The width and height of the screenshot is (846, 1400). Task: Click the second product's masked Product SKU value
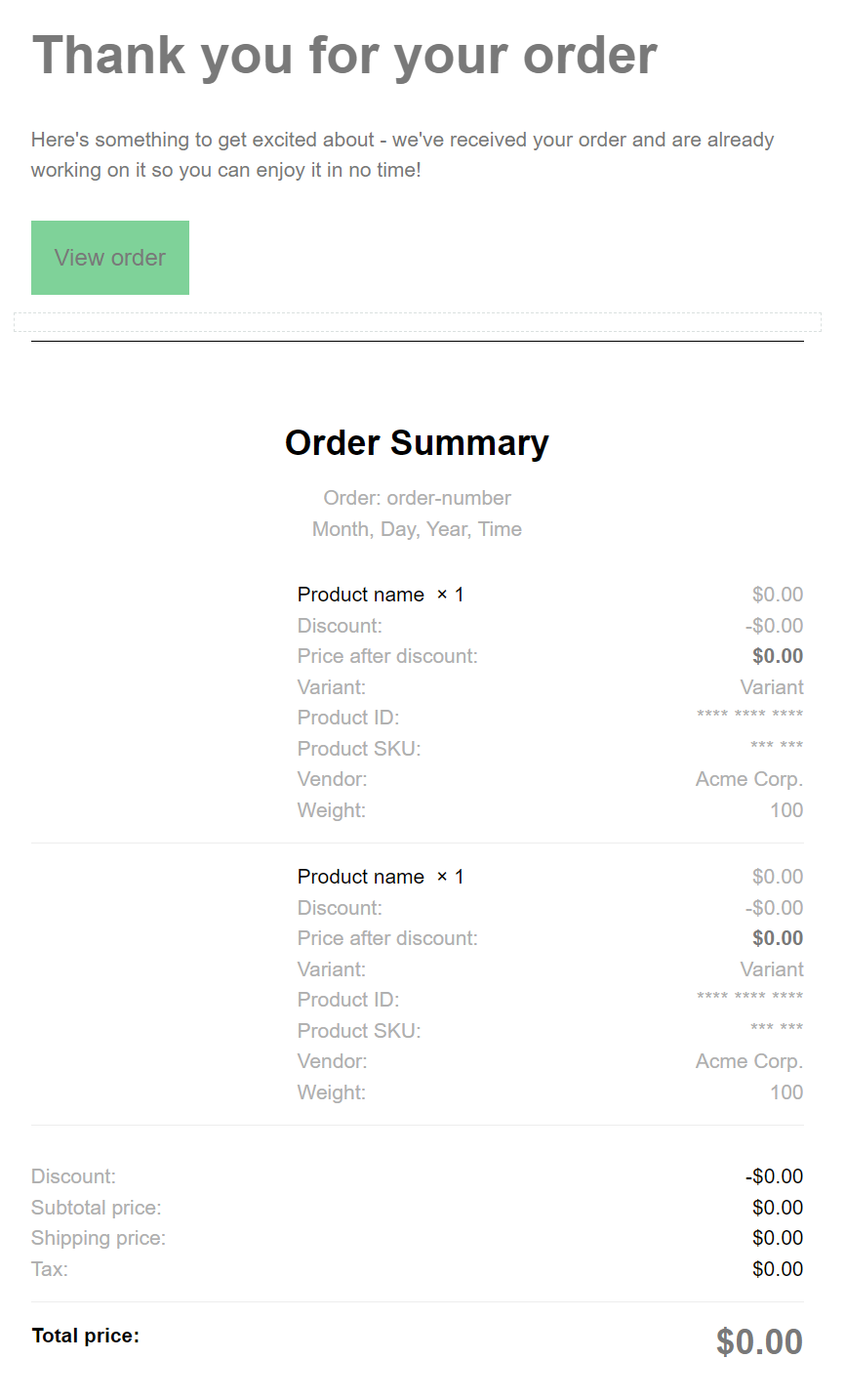tap(777, 1028)
